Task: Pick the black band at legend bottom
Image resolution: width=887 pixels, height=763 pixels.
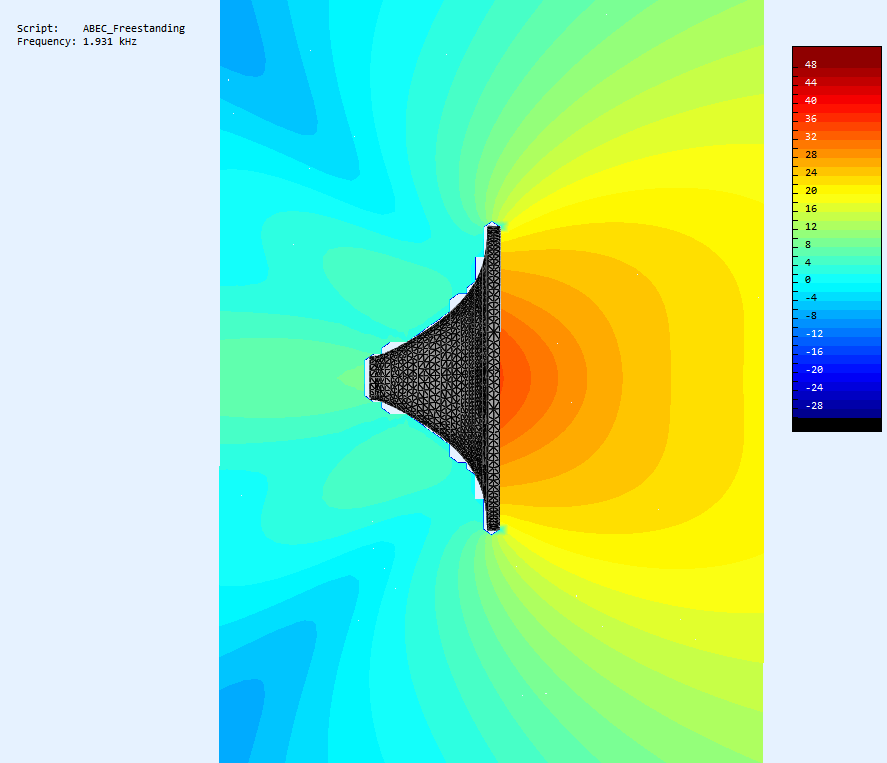Action: [x=837, y=425]
